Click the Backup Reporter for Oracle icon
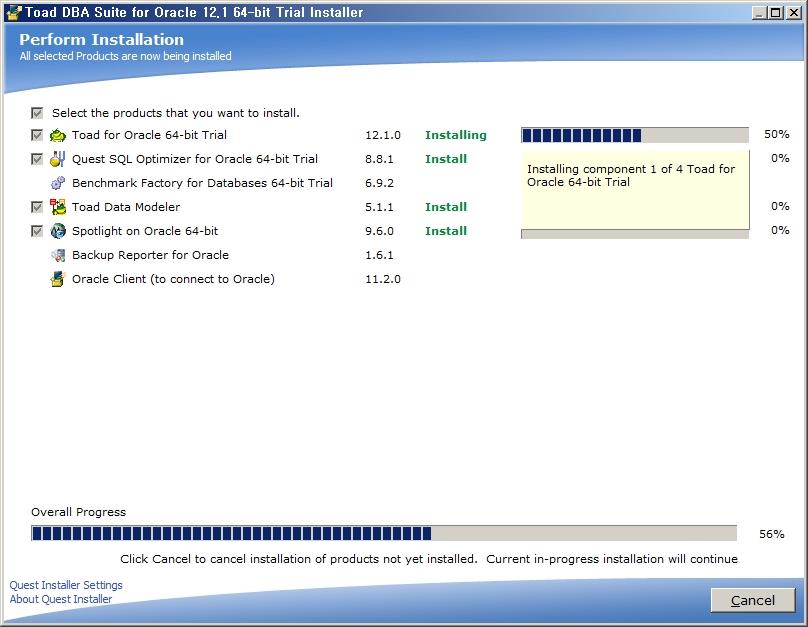 click(58, 255)
